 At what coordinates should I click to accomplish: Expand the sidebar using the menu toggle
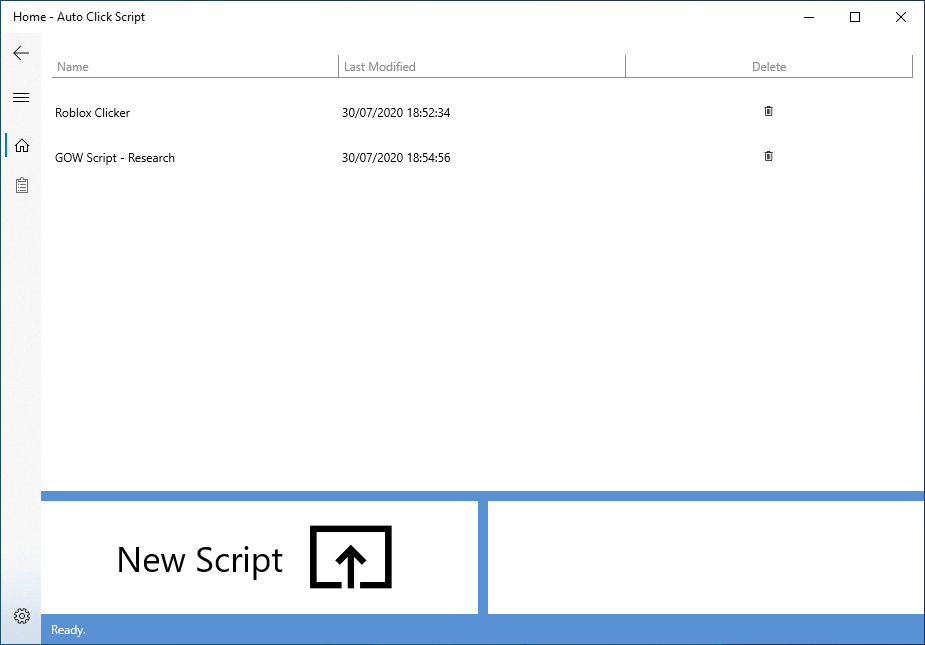coord(21,97)
